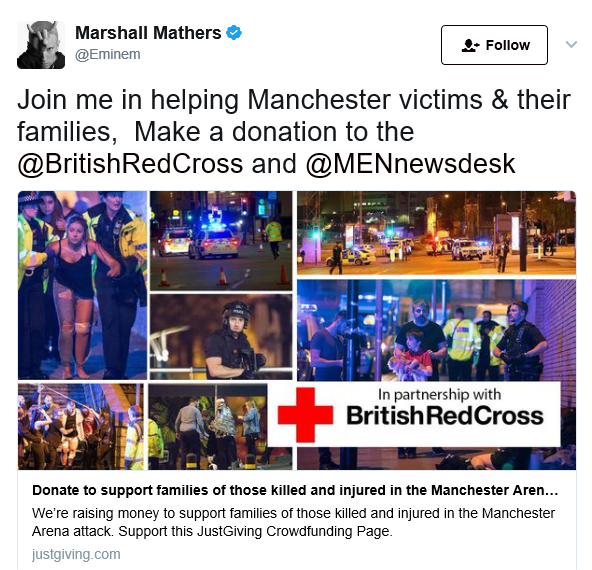Screen dimensions: 592x570
Task: Open photo of police cars with cones
Action: click(x=221, y=240)
